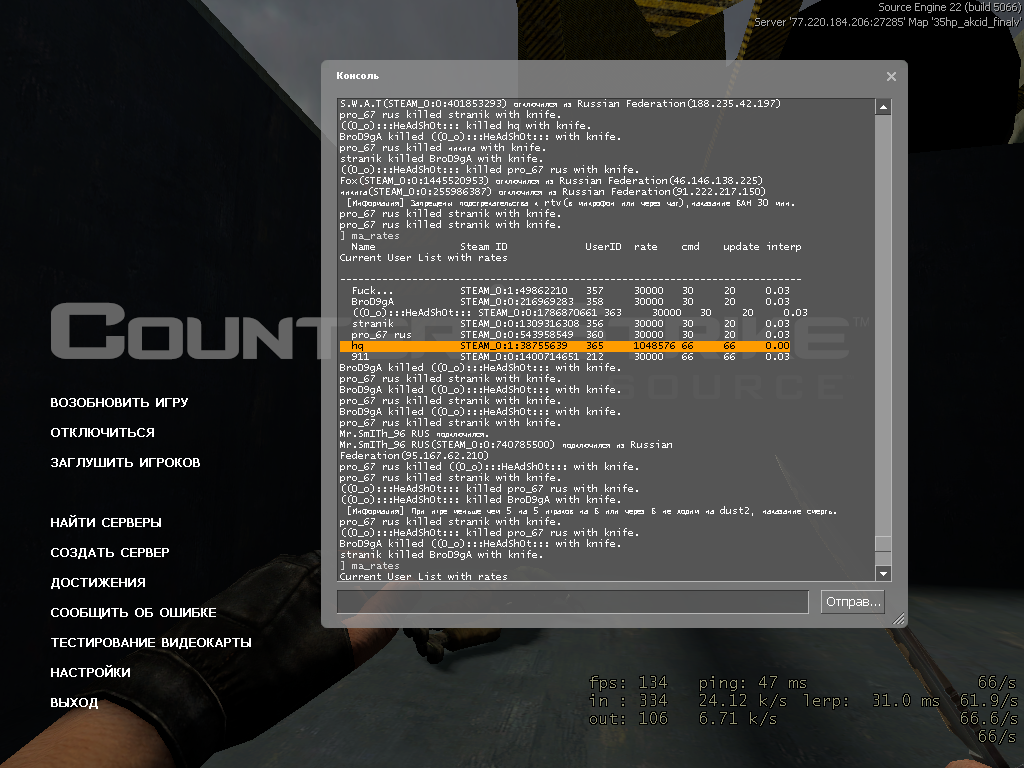
Task: Open ДОСТИЖЕНИЯ achievements menu
Action: coord(98,583)
